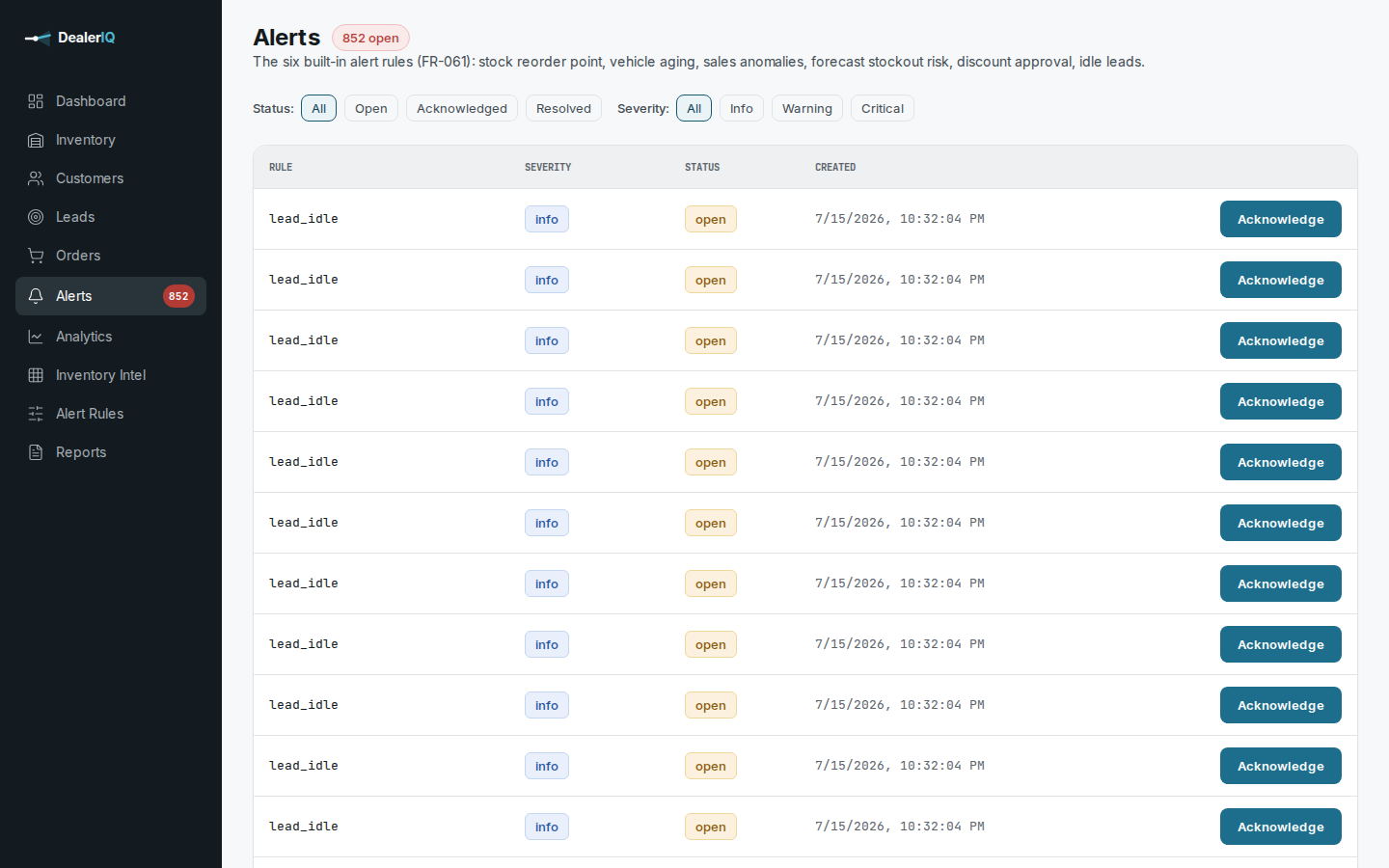Click the CREATED column header
The height and width of the screenshot is (868, 1389).
tap(835, 167)
